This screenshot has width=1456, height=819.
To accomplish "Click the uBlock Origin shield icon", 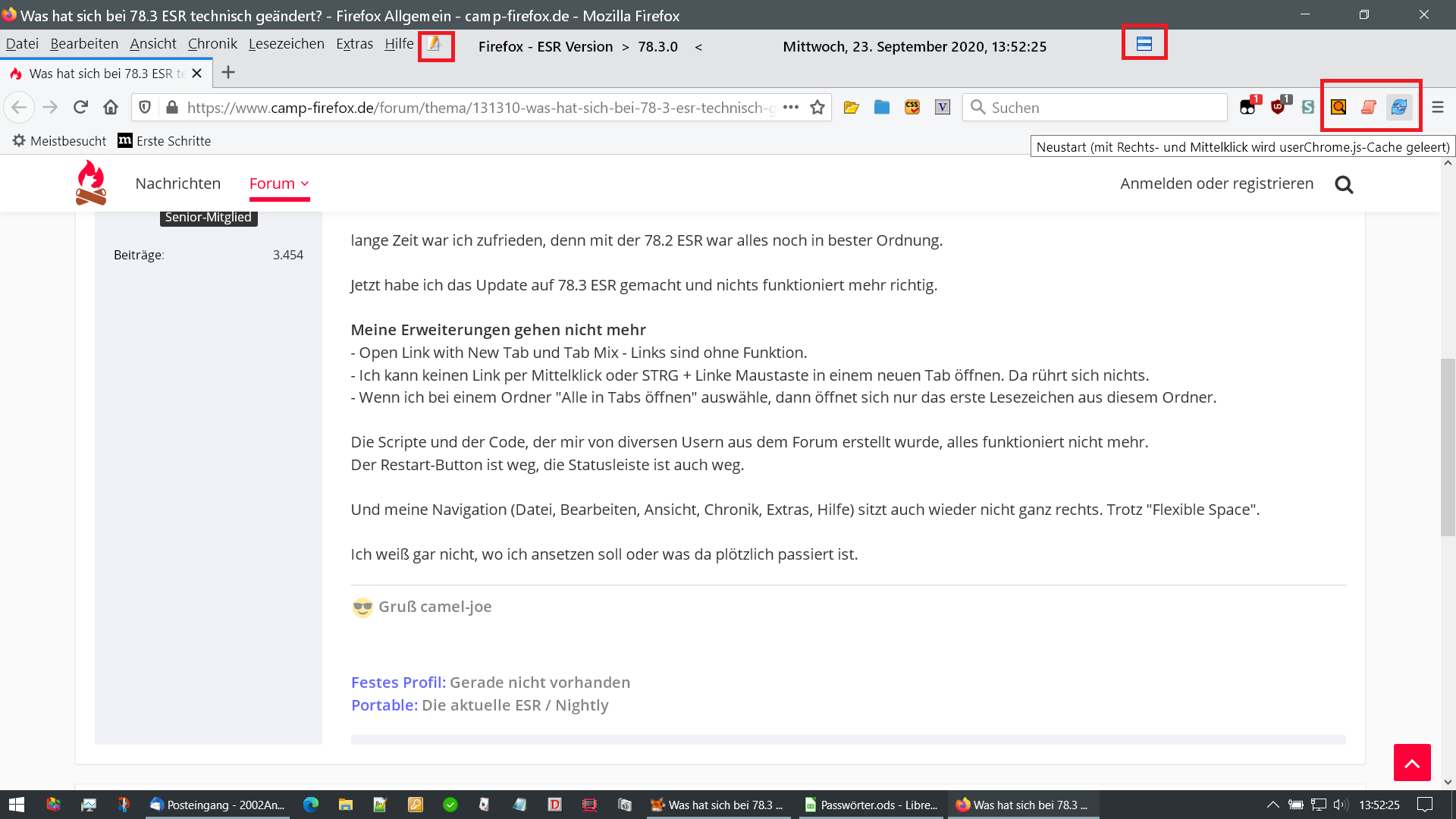I will [1279, 107].
